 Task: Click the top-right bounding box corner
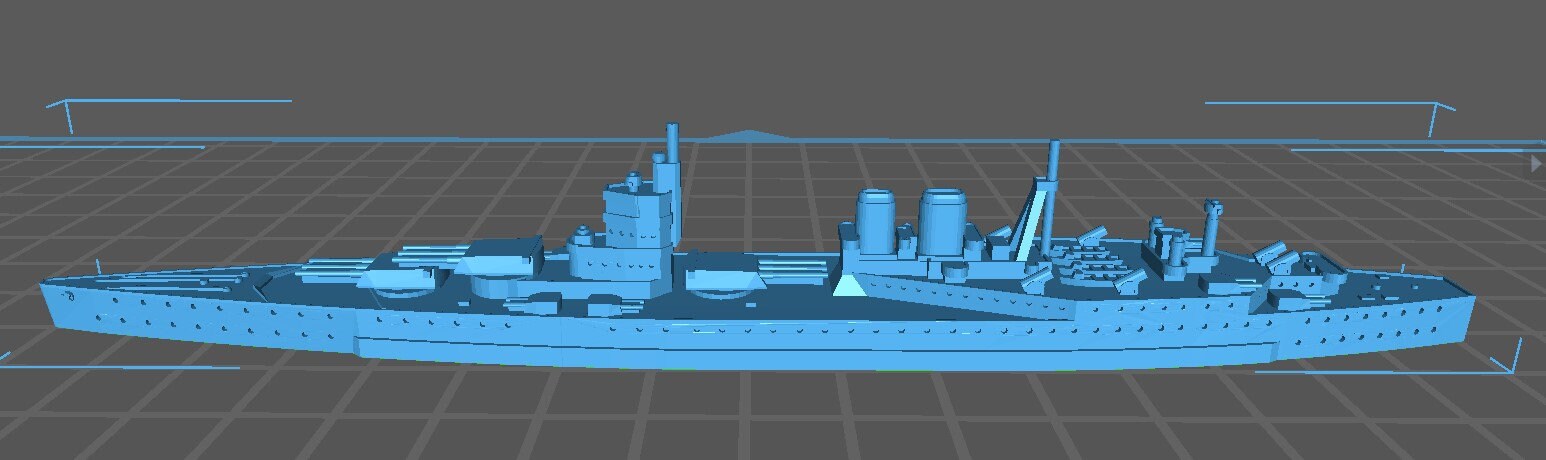pos(1438,106)
